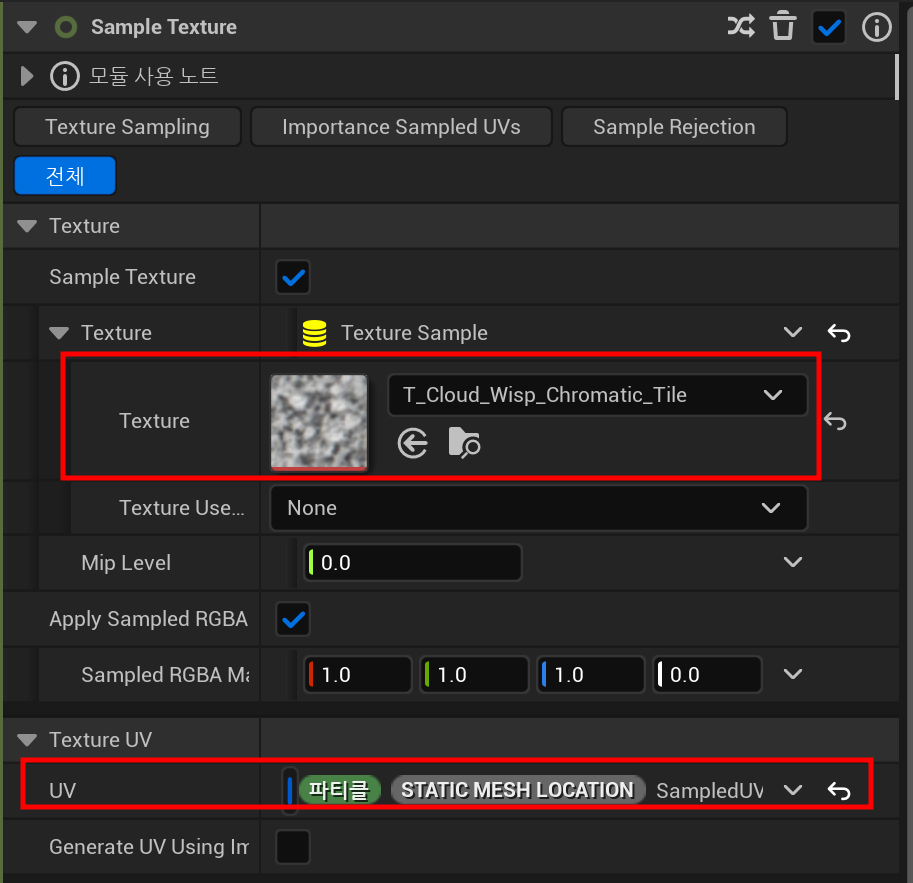Toggle the module enabled checkbox in header
The width and height of the screenshot is (913, 883).
[x=829, y=27]
